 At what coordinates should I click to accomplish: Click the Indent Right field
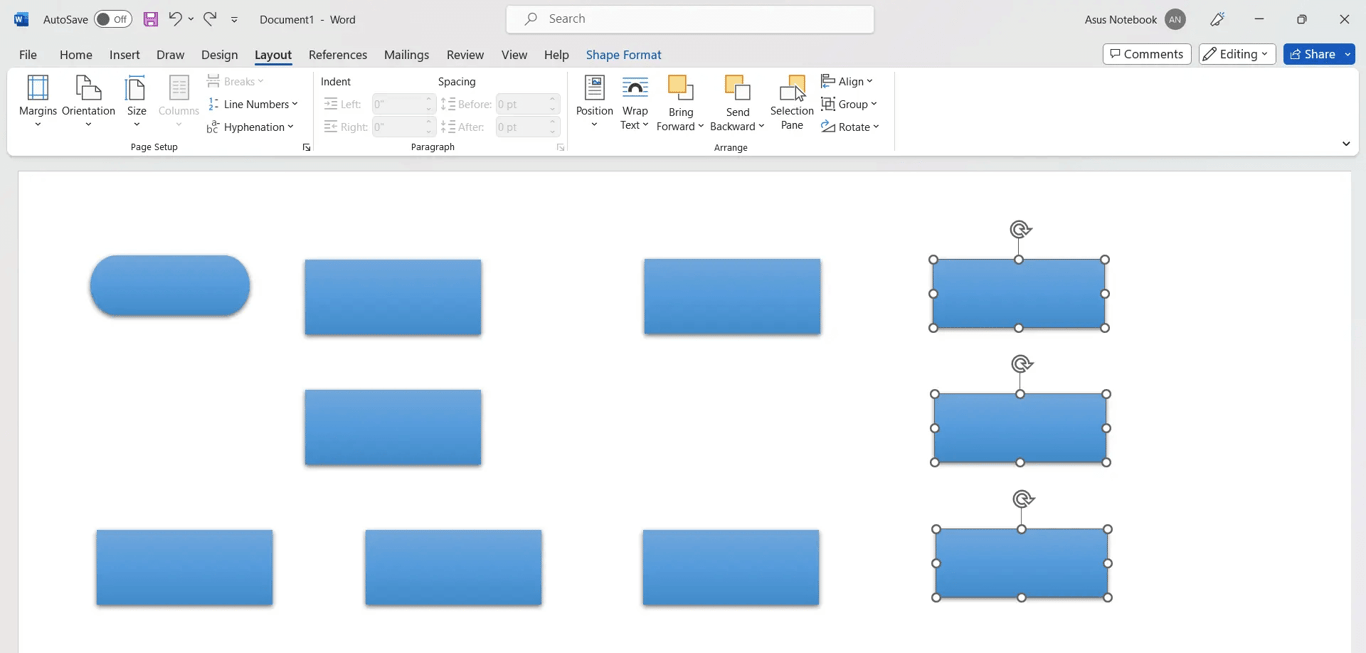coord(402,127)
